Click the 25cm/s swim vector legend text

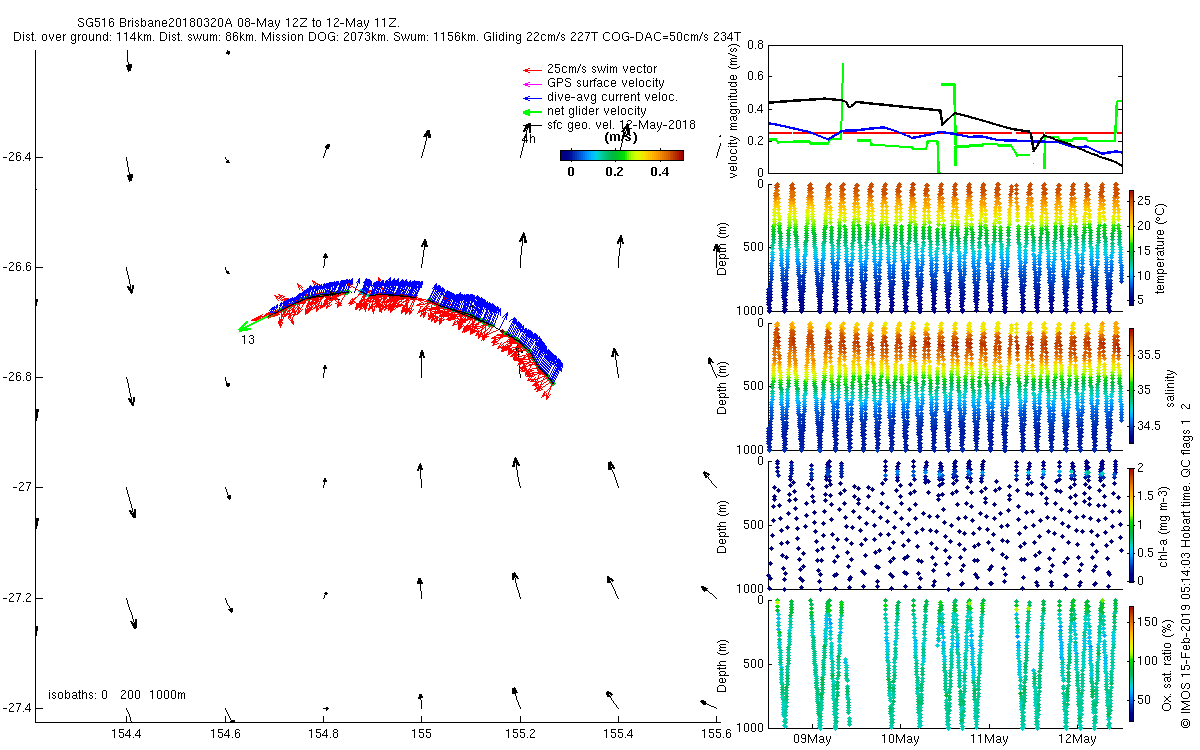(602, 69)
